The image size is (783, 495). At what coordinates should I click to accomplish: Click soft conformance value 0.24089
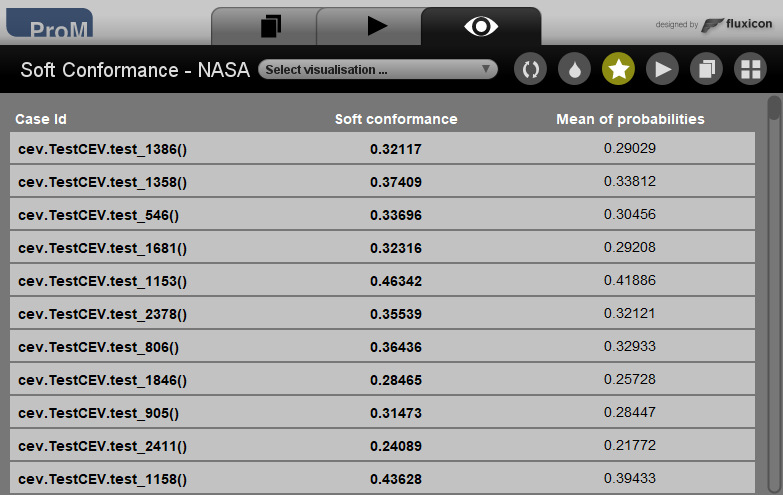(x=396, y=446)
